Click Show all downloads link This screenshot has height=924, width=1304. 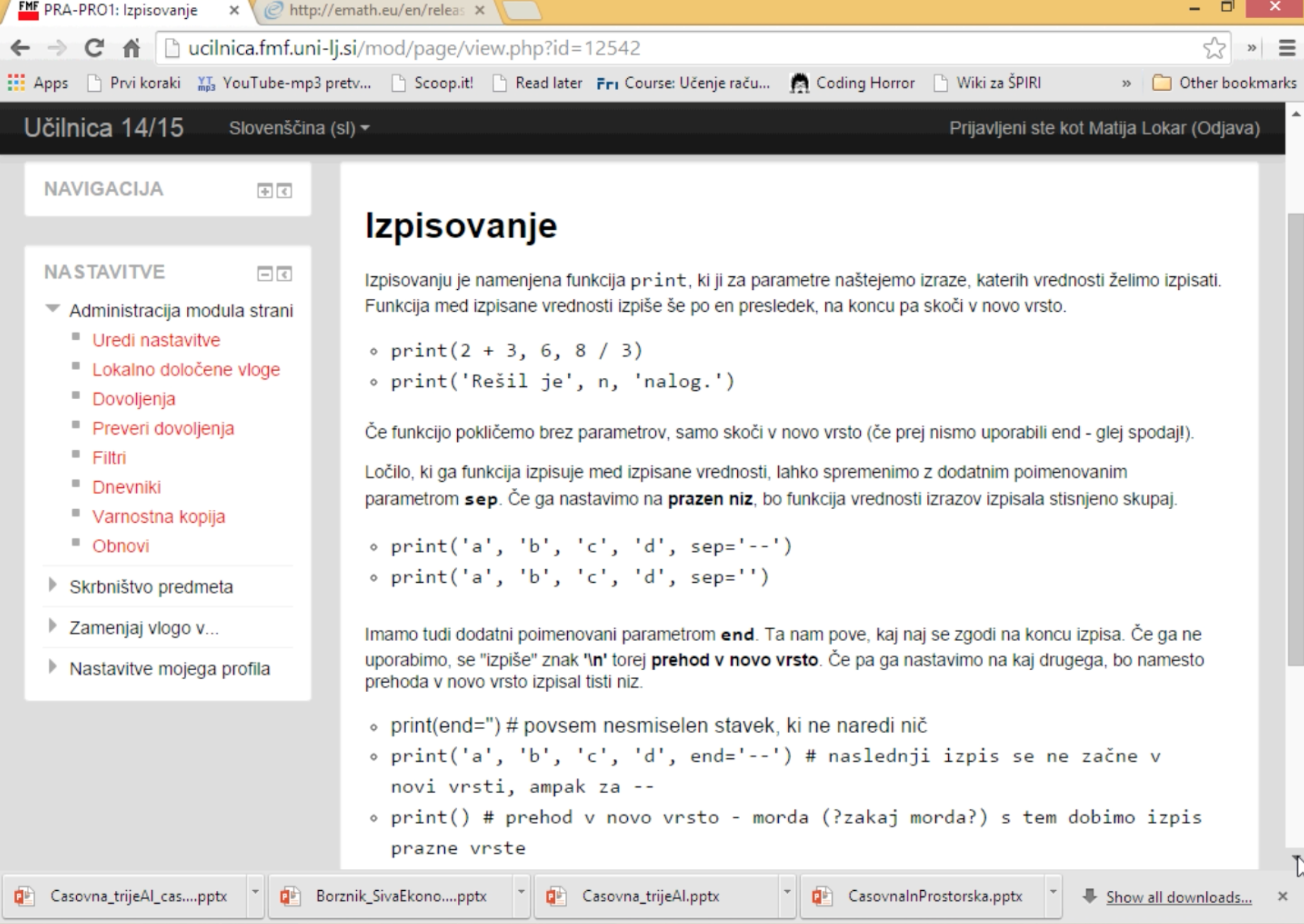[1178, 897]
